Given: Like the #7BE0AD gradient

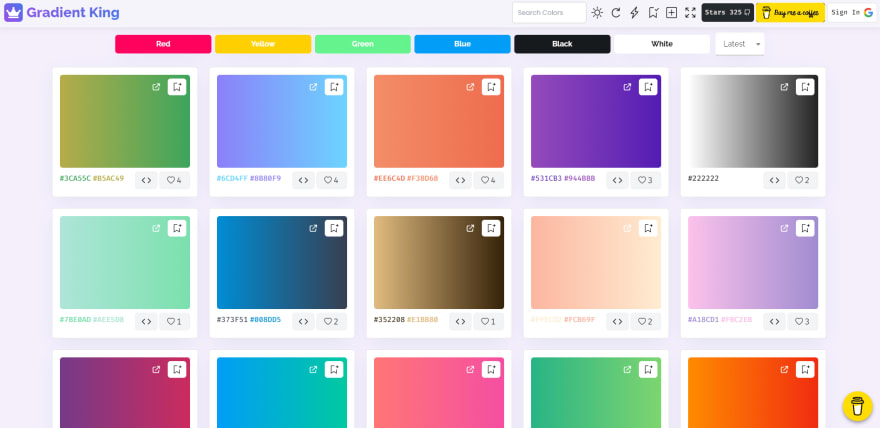Looking at the screenshot, I should 175,321.
